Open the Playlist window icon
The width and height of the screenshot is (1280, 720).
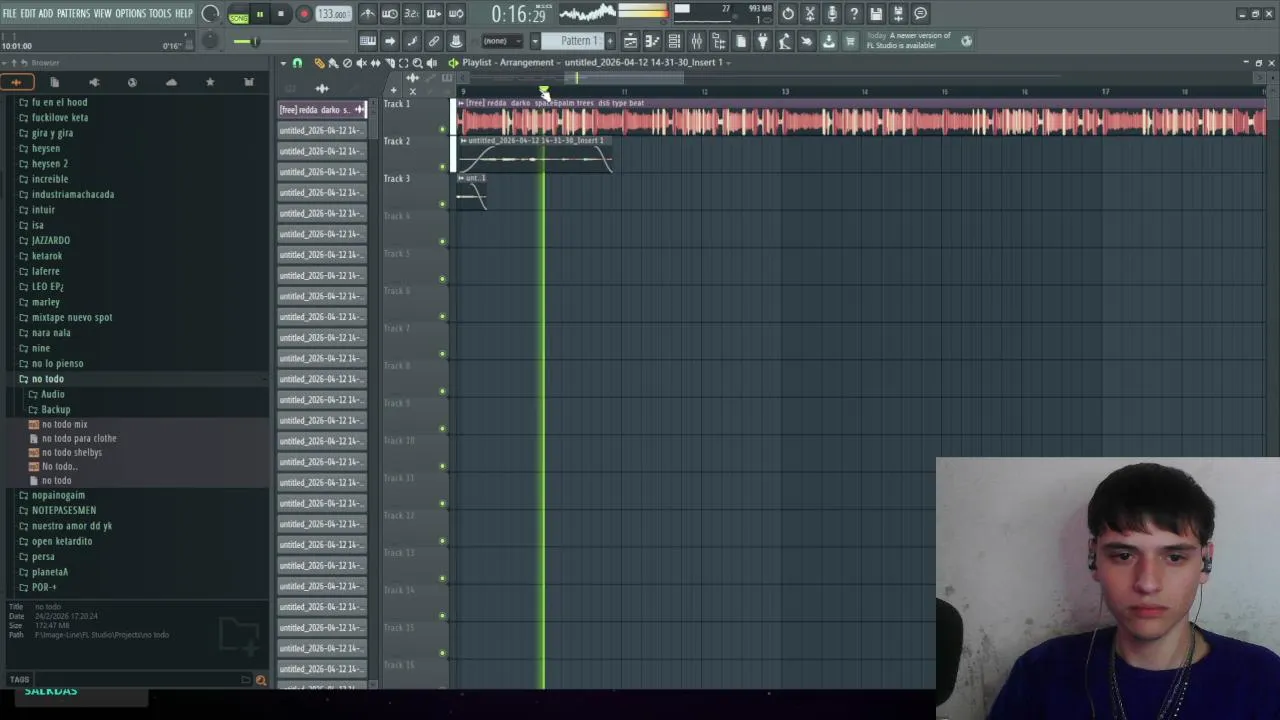[x=629, y=41]
